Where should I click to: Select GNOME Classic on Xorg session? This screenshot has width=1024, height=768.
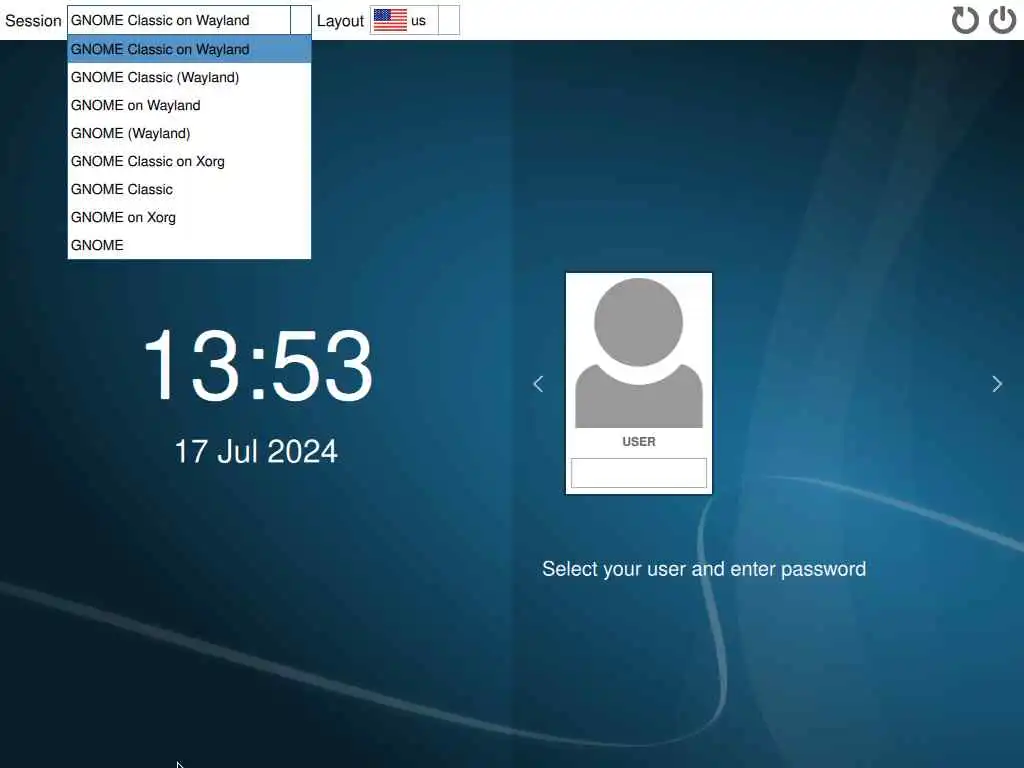189,161
